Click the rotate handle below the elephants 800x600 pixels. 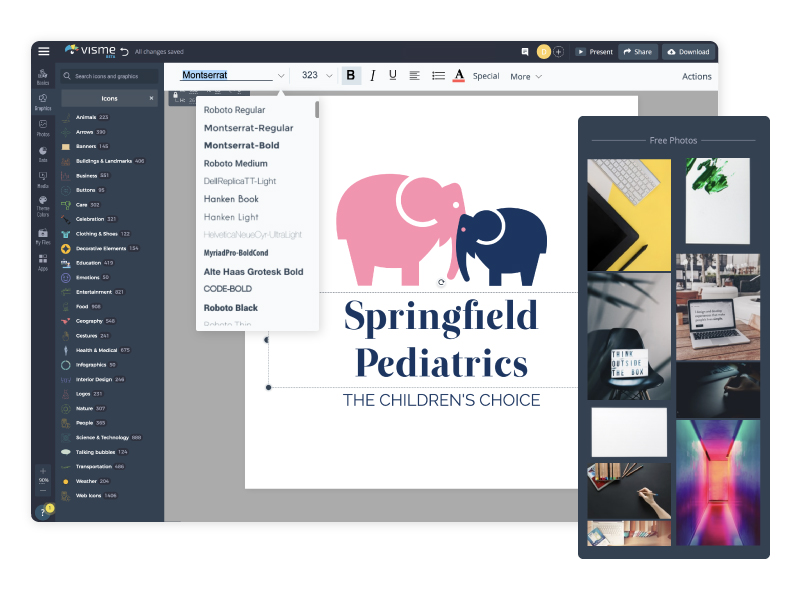(x=441, y=282)
